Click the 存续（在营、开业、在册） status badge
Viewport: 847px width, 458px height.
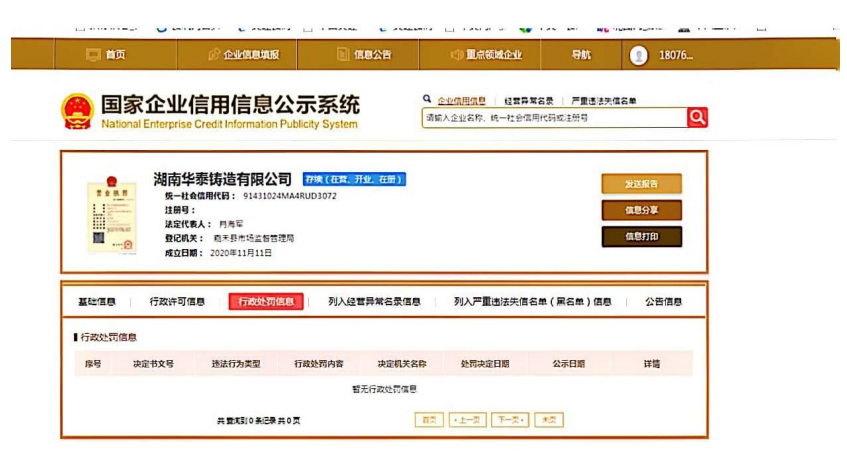click(x=354, y=179)
